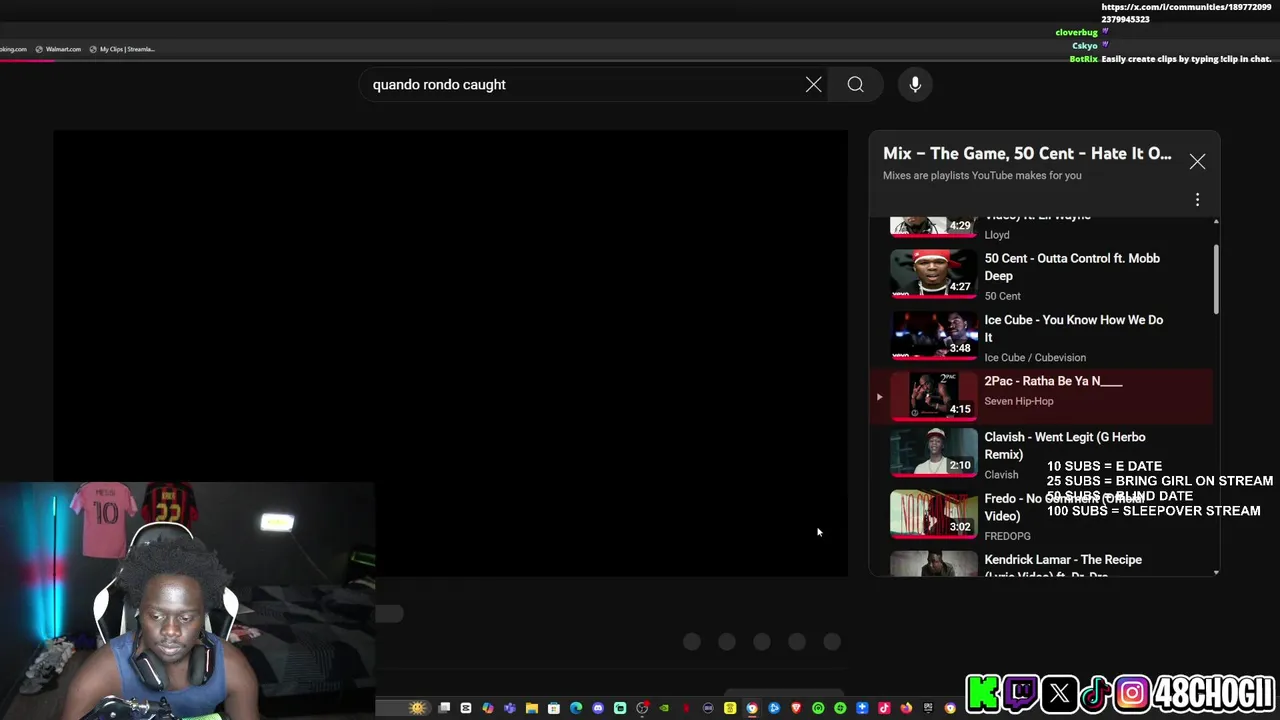Viewport: 1280px width, 720px height.
Task: Click the magnifier search button
Action: tap(855, 85)
